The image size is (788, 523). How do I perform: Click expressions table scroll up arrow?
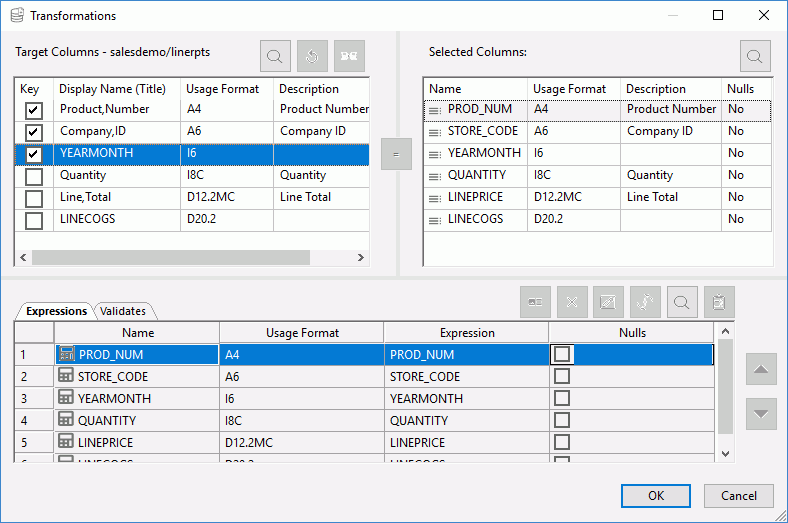725,331
